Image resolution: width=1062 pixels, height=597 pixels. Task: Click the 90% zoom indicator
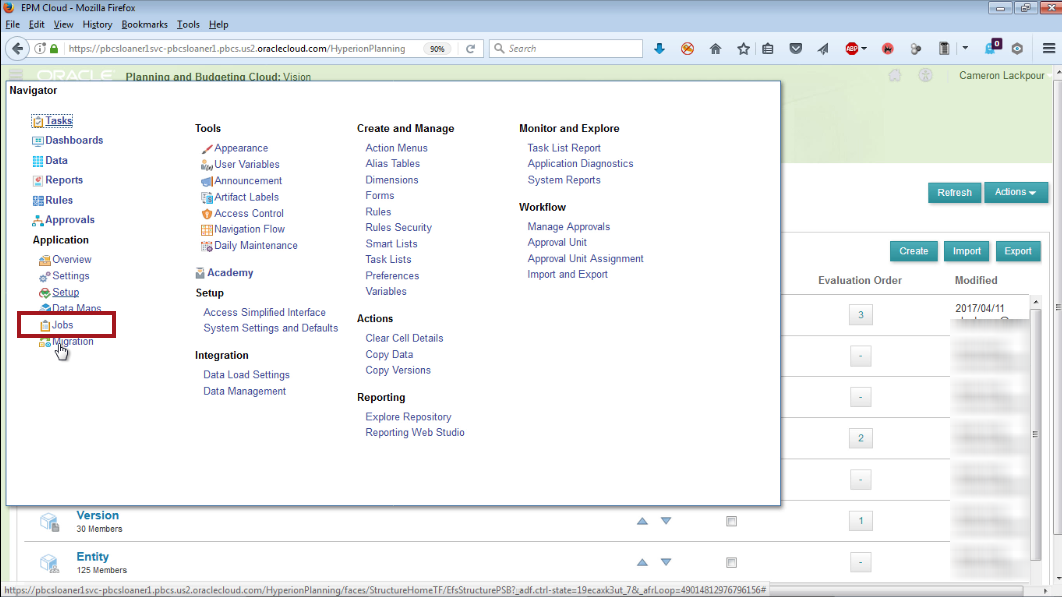pos(437,49)
